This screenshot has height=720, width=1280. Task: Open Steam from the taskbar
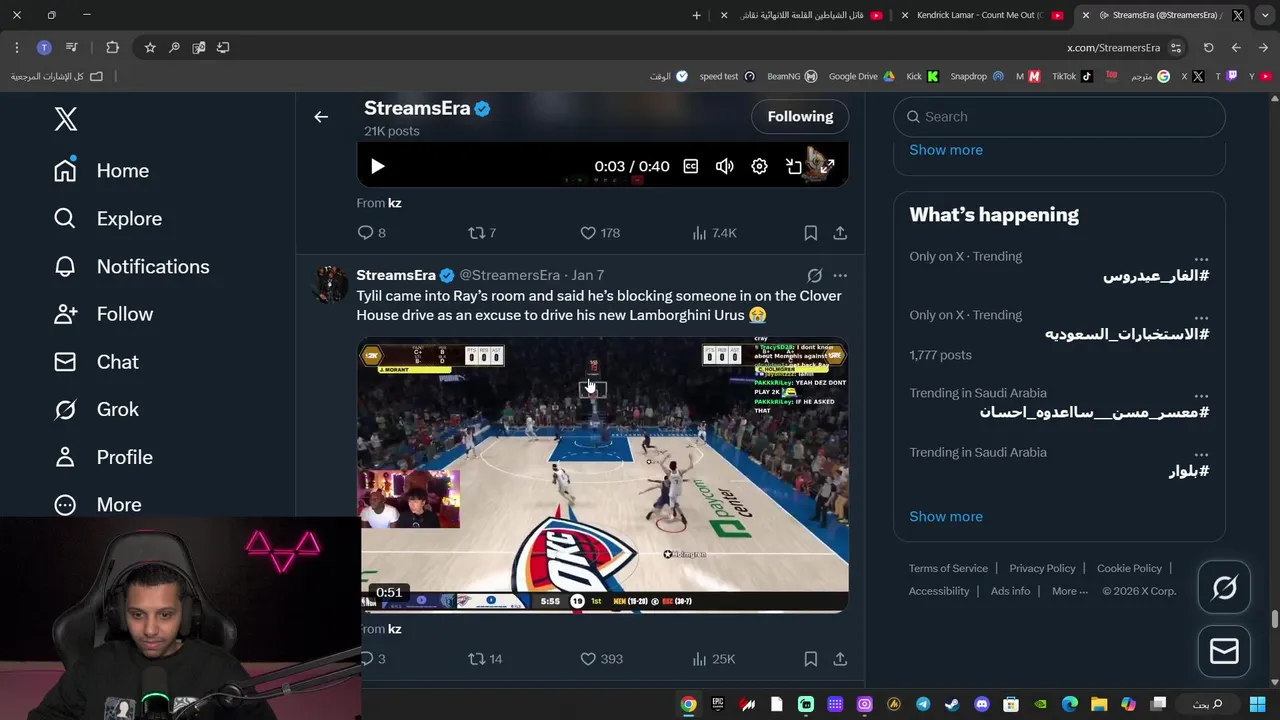click(x=952, y=705)
